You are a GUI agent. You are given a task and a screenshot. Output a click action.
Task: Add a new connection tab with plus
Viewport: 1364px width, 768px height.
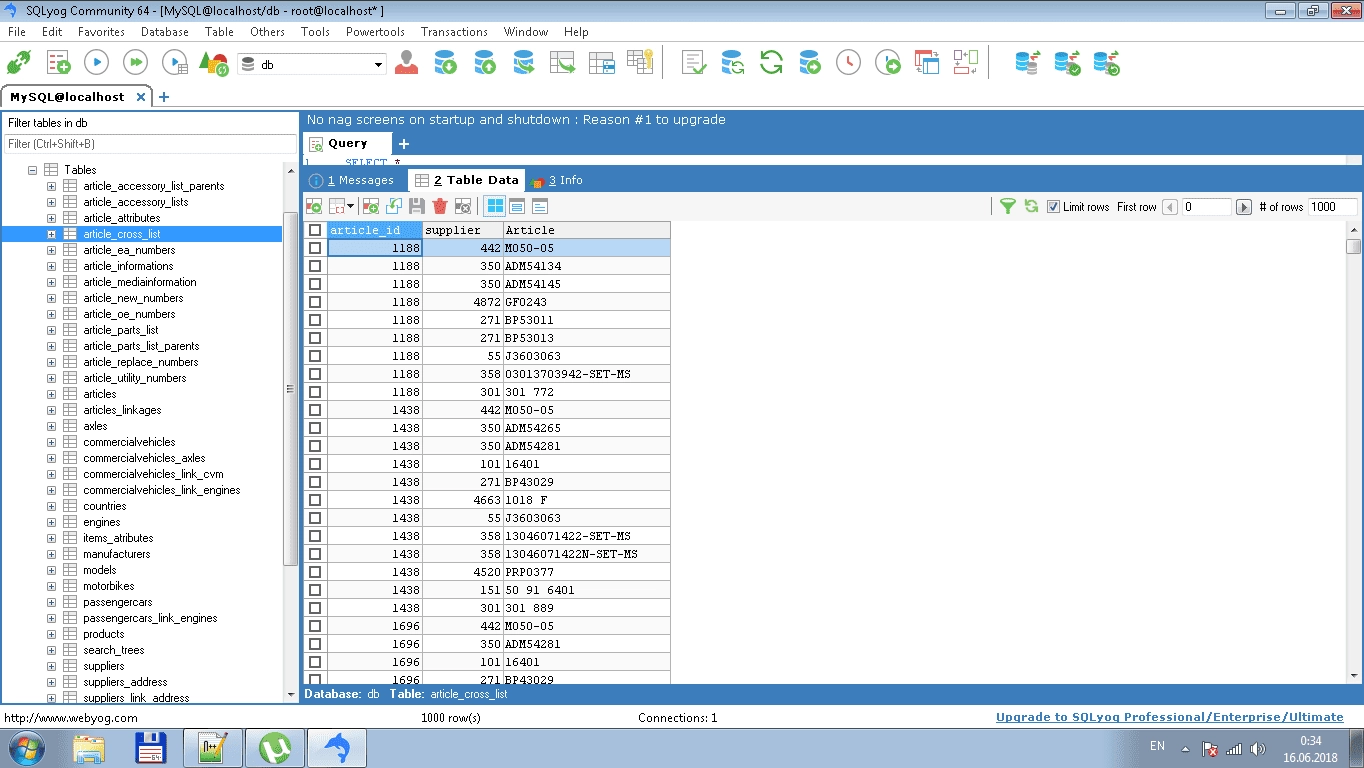(x=164, y=97)
